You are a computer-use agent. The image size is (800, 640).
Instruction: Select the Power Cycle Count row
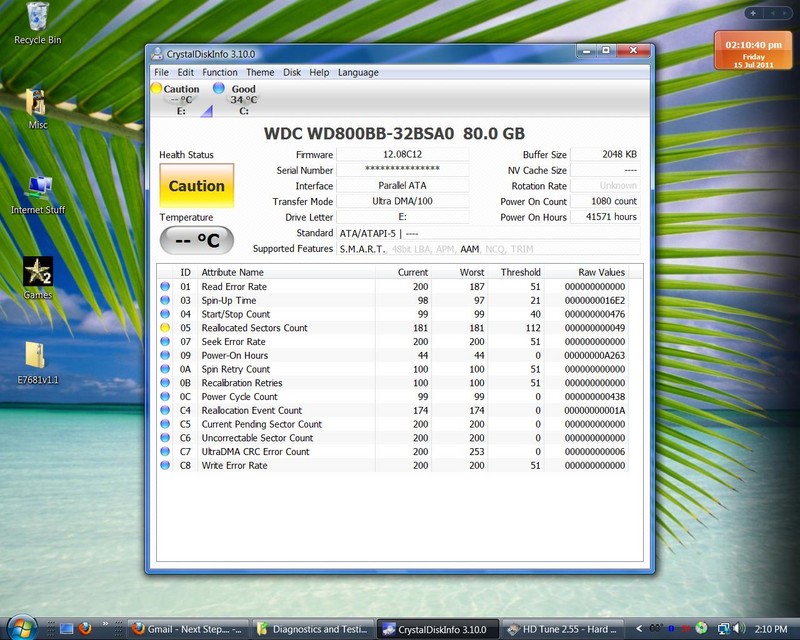tap(393, 397)
